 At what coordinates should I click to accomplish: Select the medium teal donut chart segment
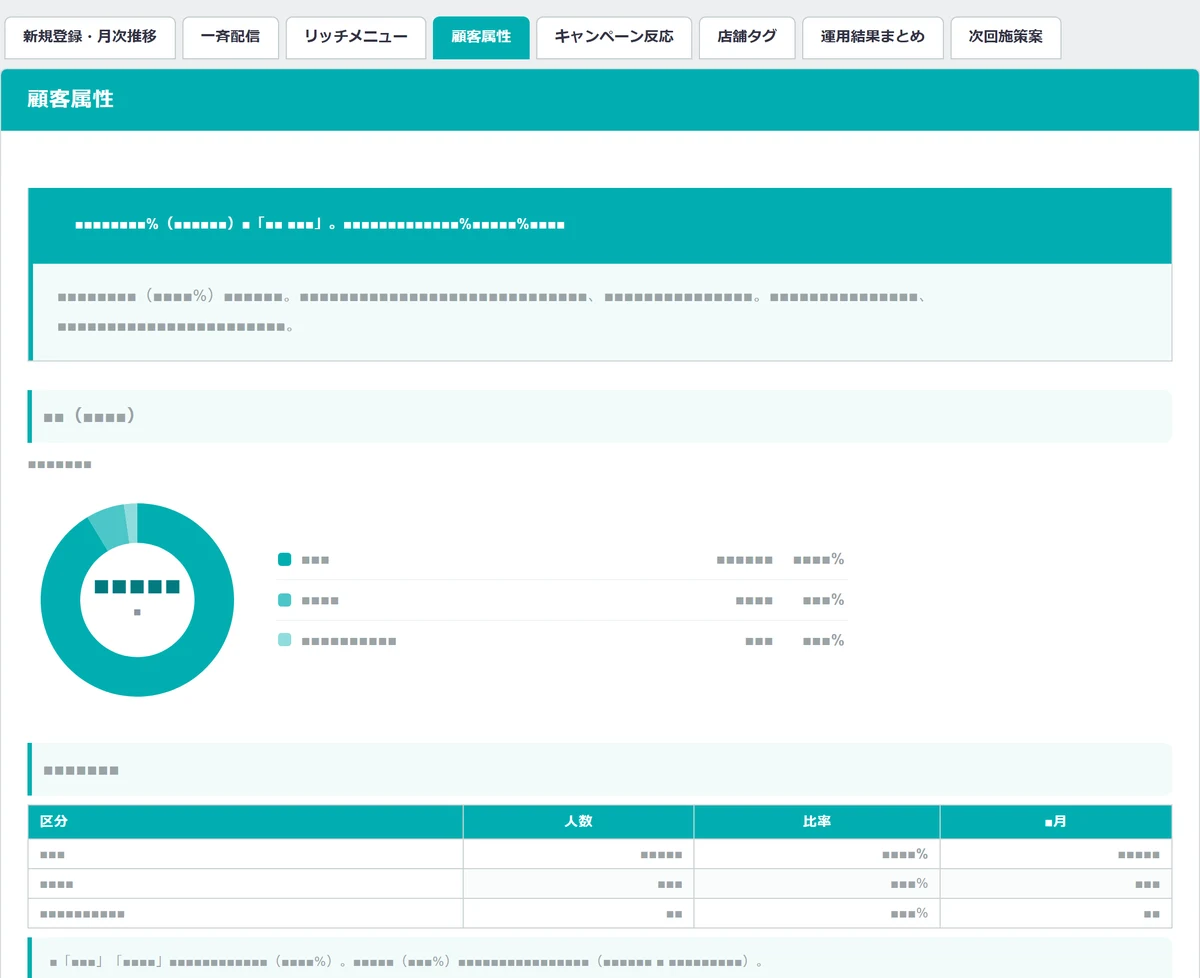tap(112, 528)
